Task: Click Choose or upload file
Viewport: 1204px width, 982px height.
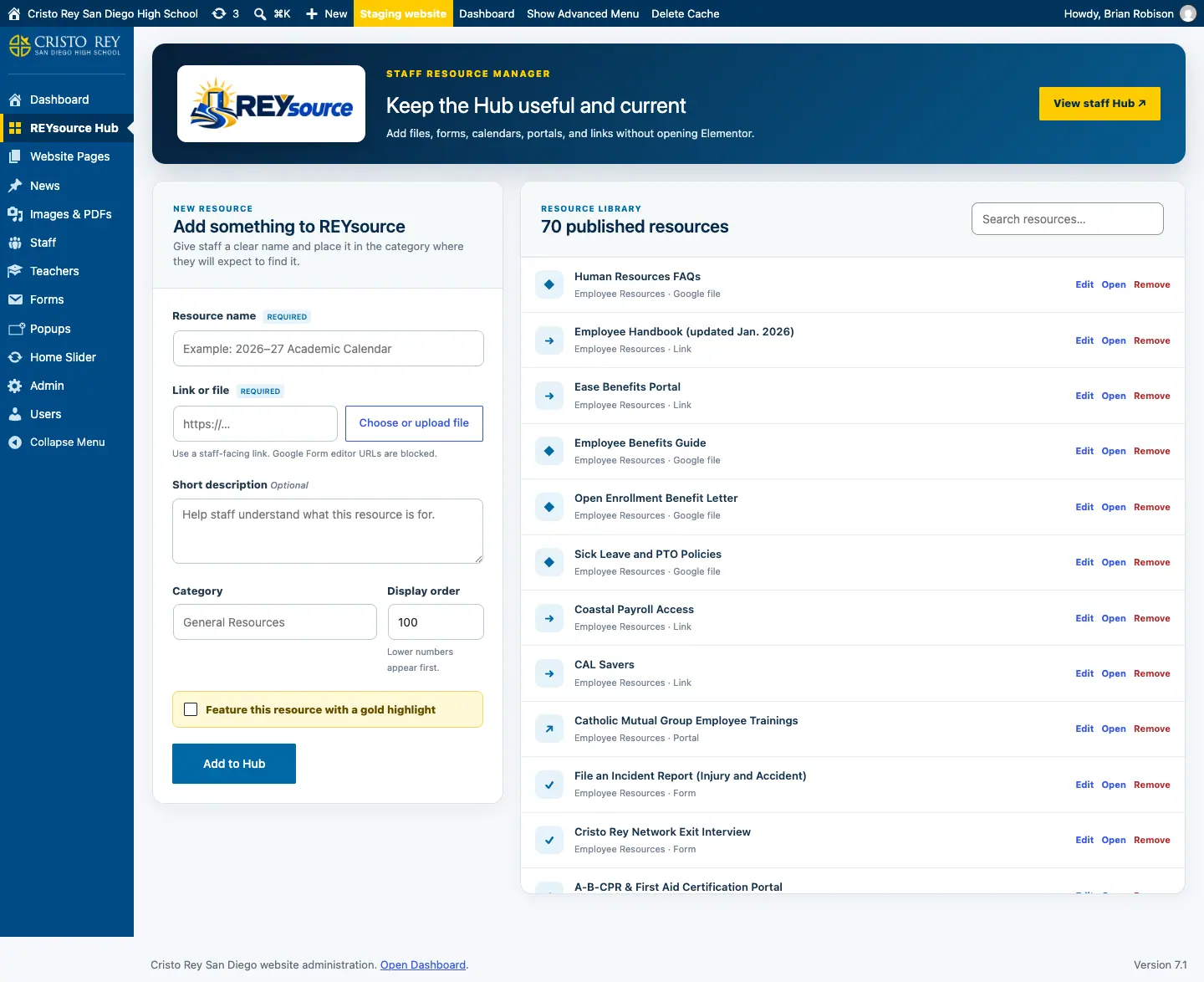Action: click(414, 423)
